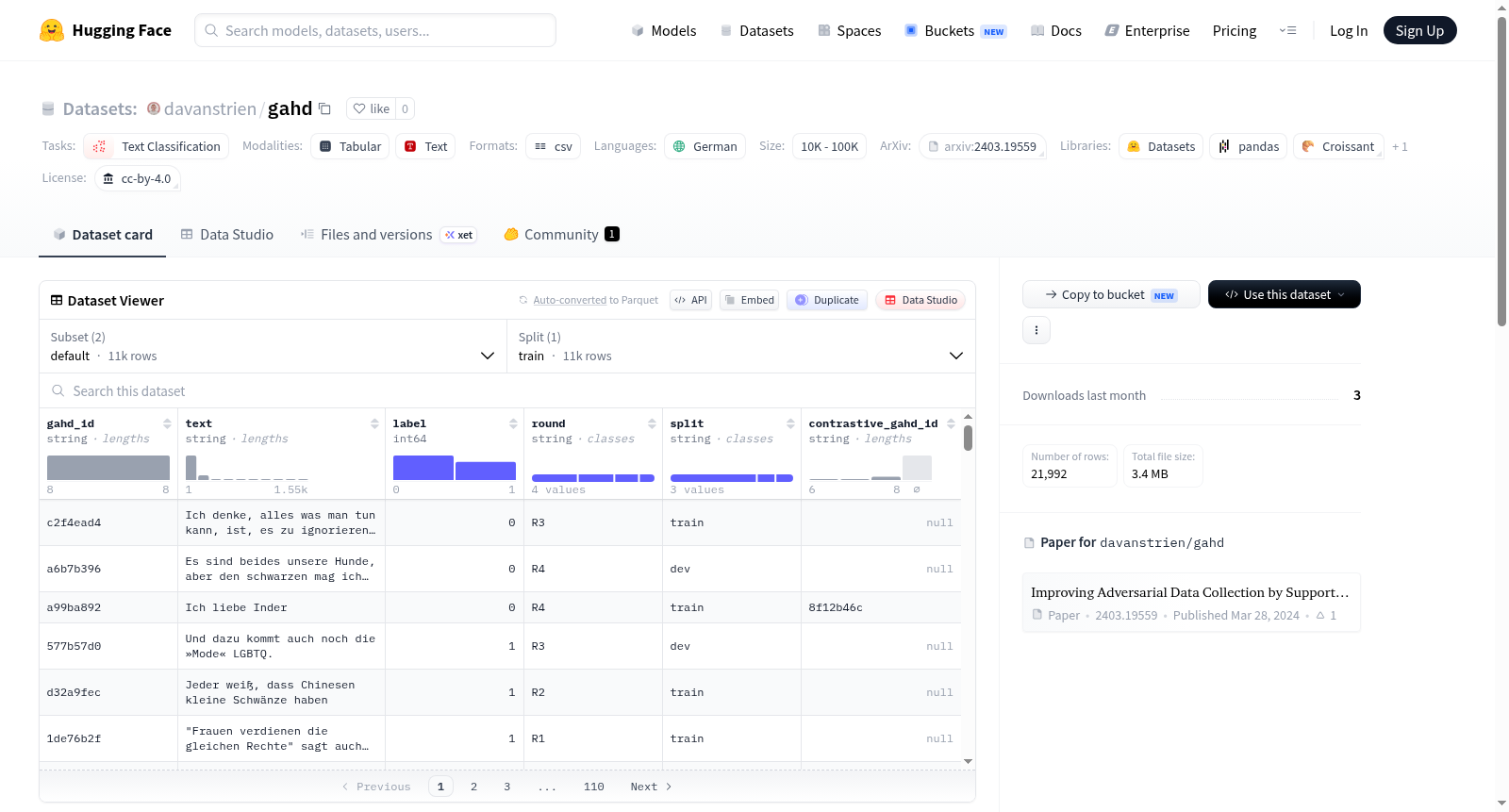Copy dataset name with the copy icon
This screenshot has width=1509, height=812.
click(324, 108)
